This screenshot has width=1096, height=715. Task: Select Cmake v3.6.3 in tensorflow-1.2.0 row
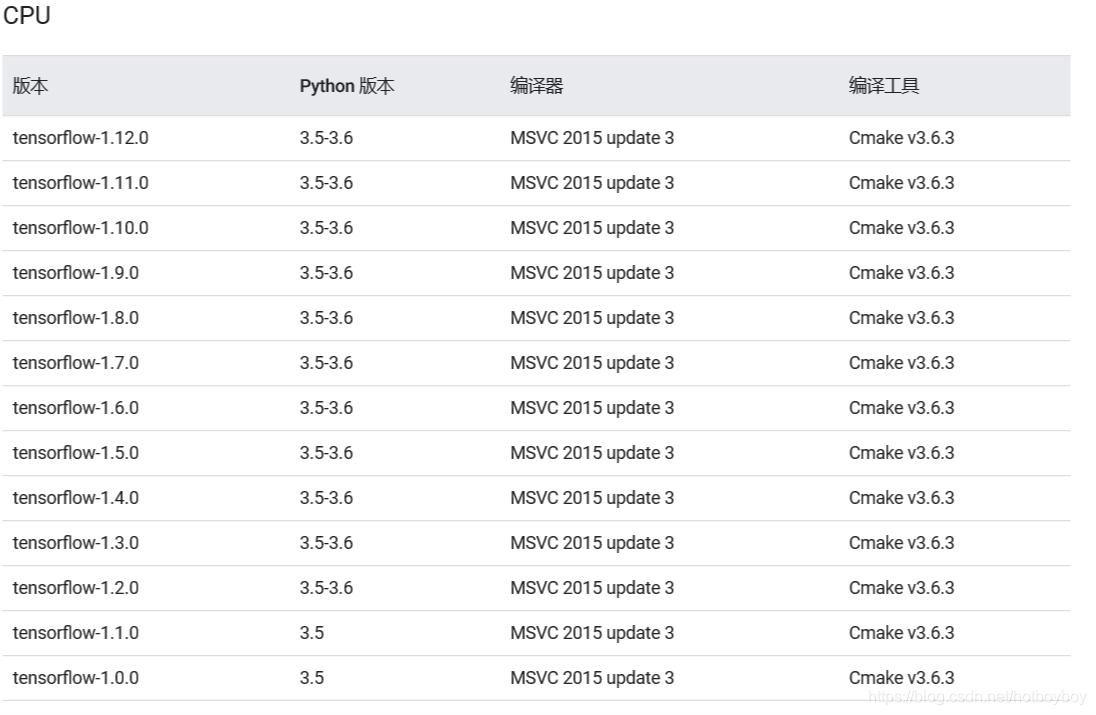(x=902, y=588)
